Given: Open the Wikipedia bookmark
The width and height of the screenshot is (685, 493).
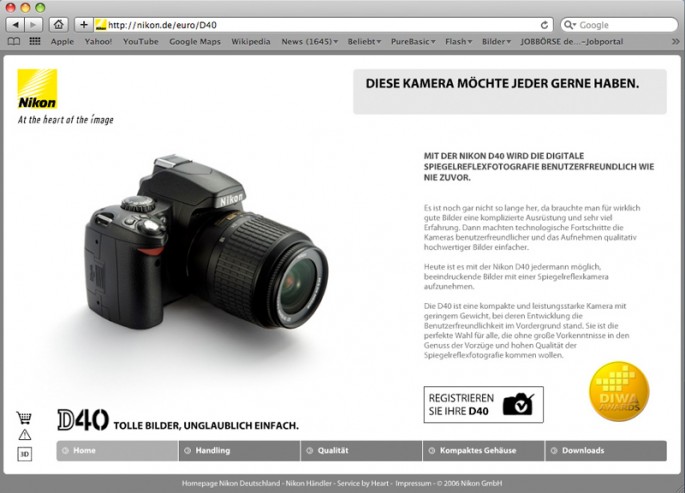Looking at the screenshot, I should [251, 41].
